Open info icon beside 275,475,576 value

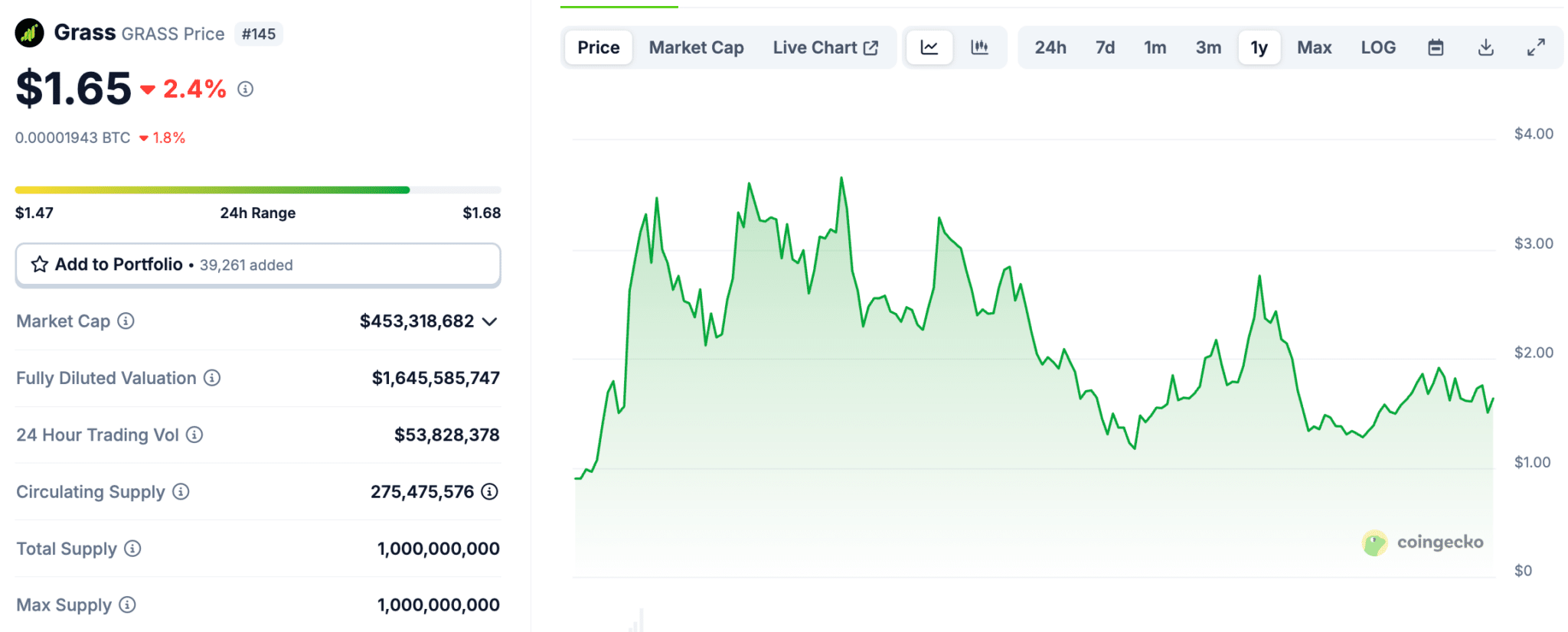click(489, 491)
